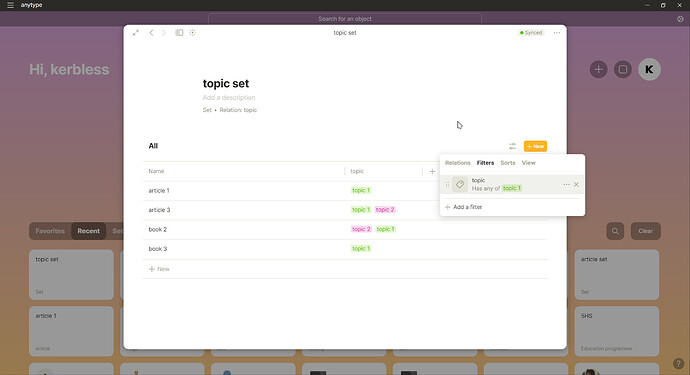The width and height of the screenshot is (690, 375).
Task: Select the topic 1 tag in filter
Action: [512, 188]
